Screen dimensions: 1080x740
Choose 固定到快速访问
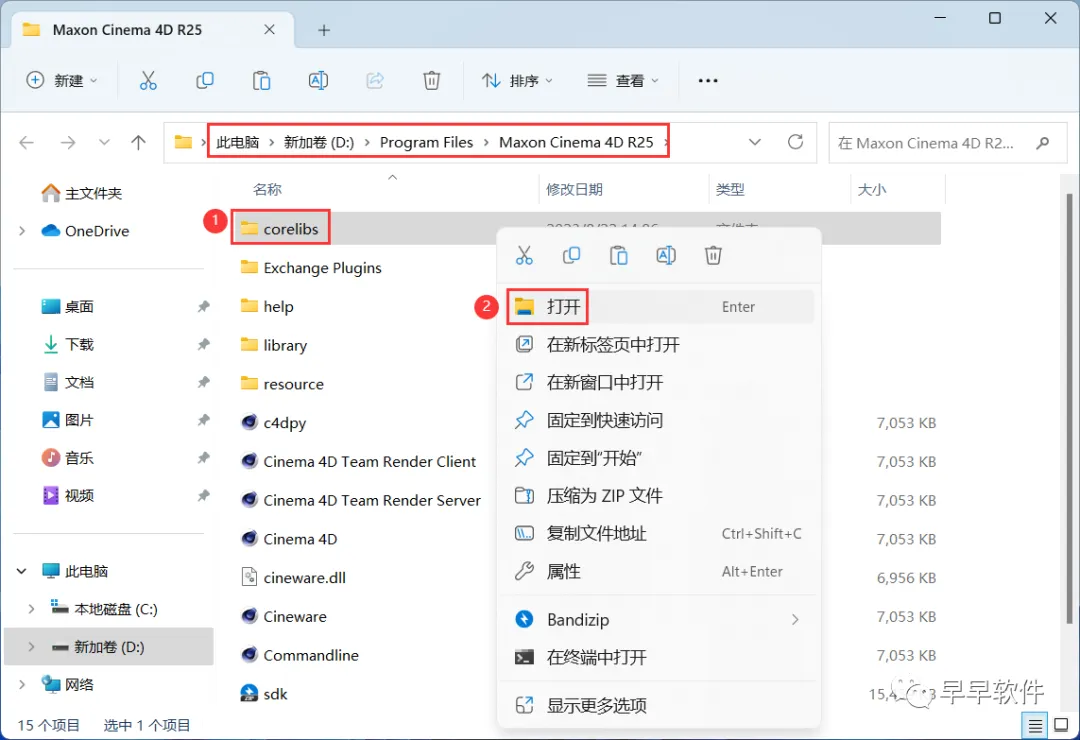coord(659,420)
